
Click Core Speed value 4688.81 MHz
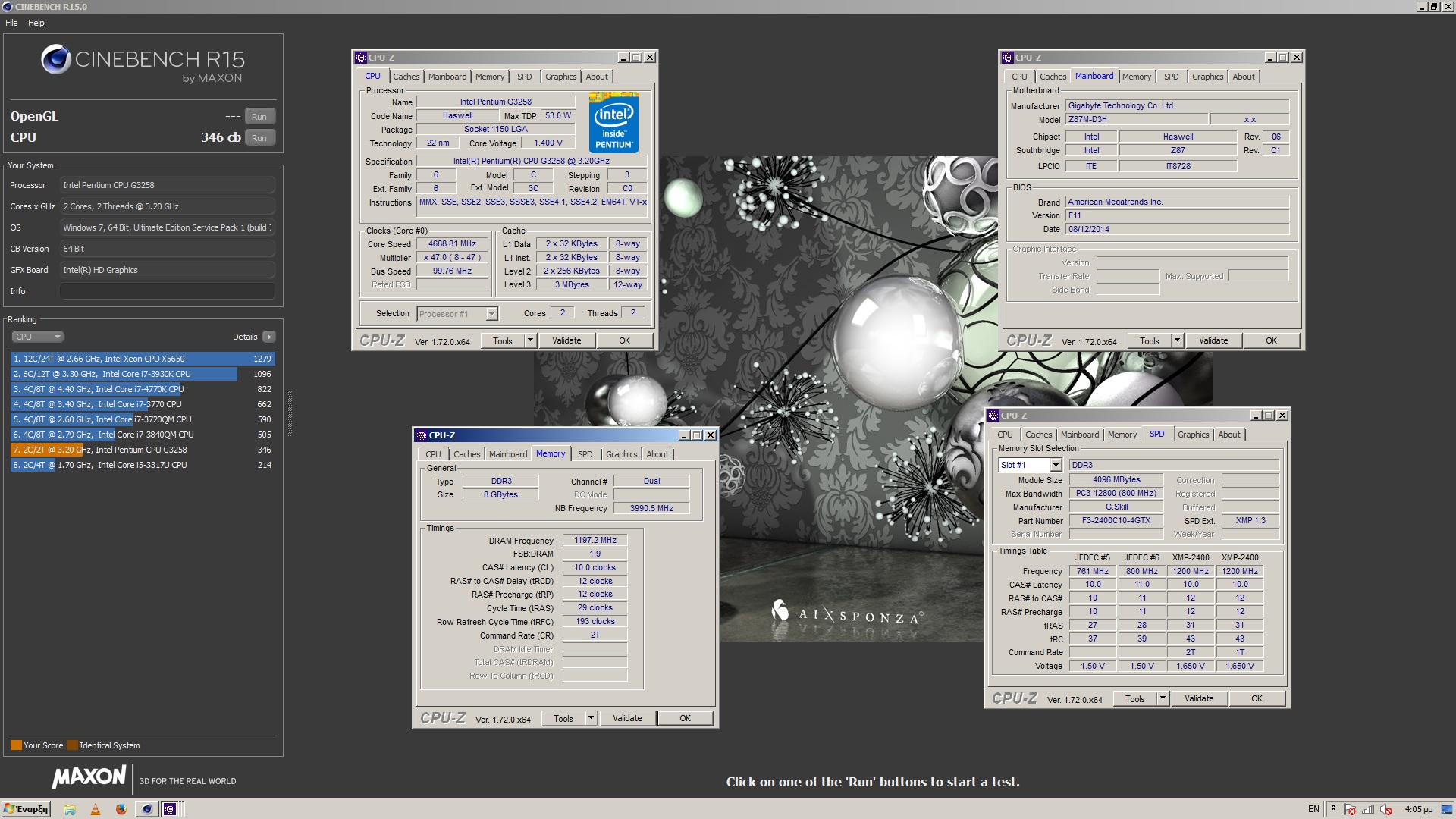click(x=452, y=244)
